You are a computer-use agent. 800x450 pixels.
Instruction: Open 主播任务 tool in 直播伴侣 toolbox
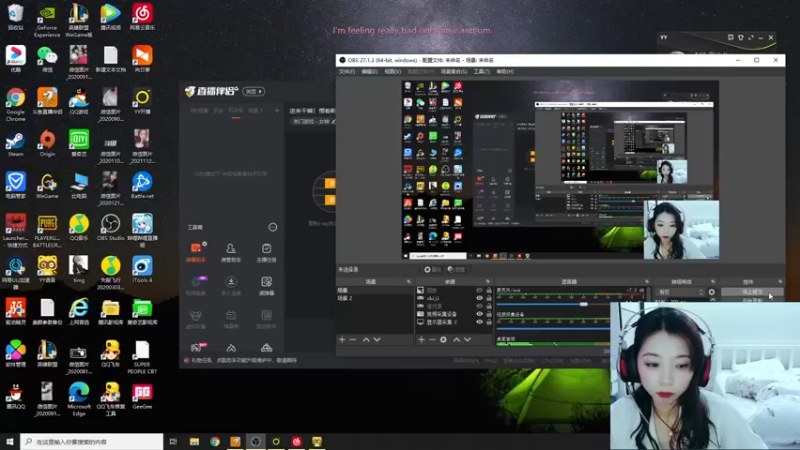266,252
